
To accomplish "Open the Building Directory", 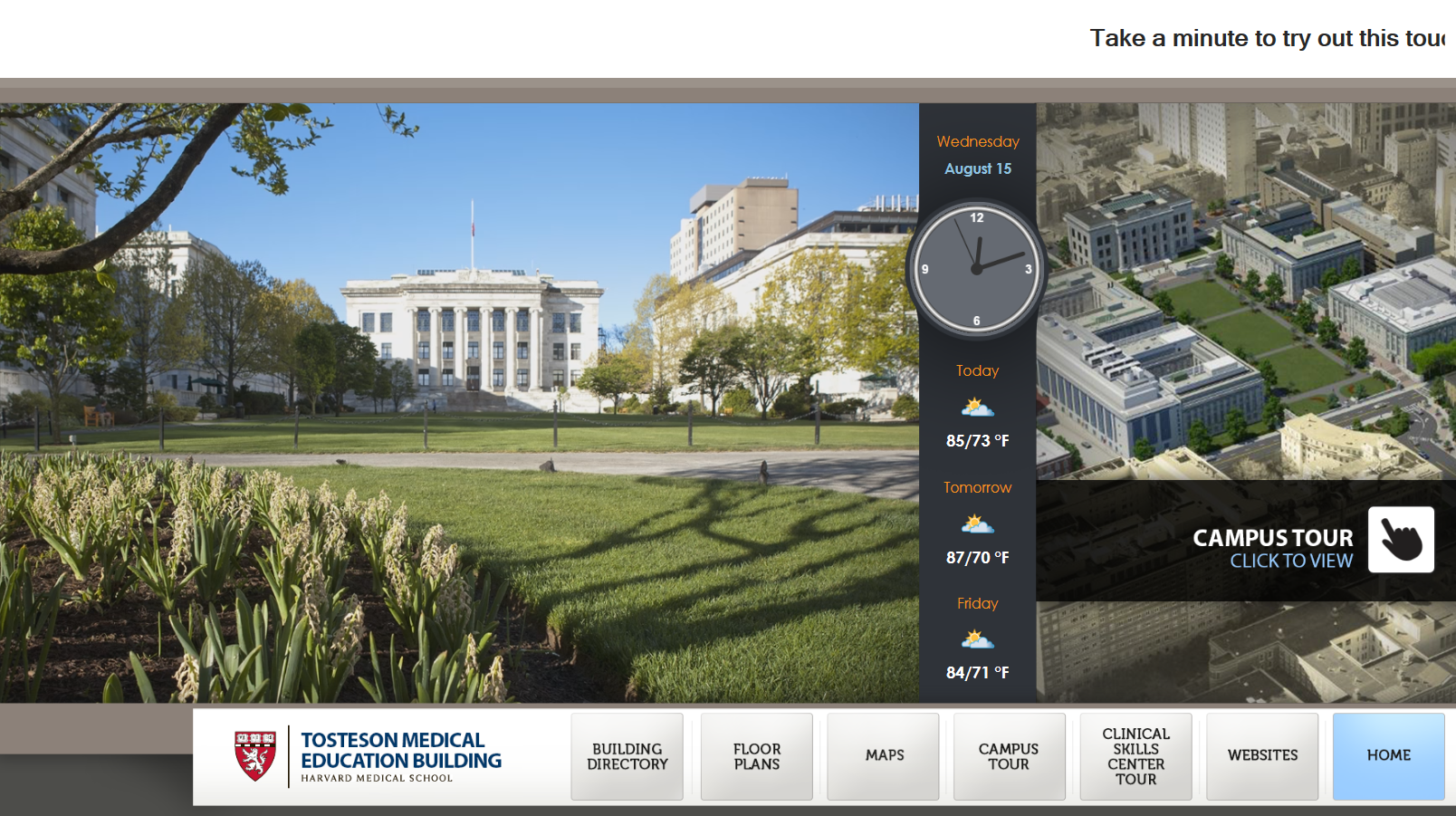I will 627,756.
